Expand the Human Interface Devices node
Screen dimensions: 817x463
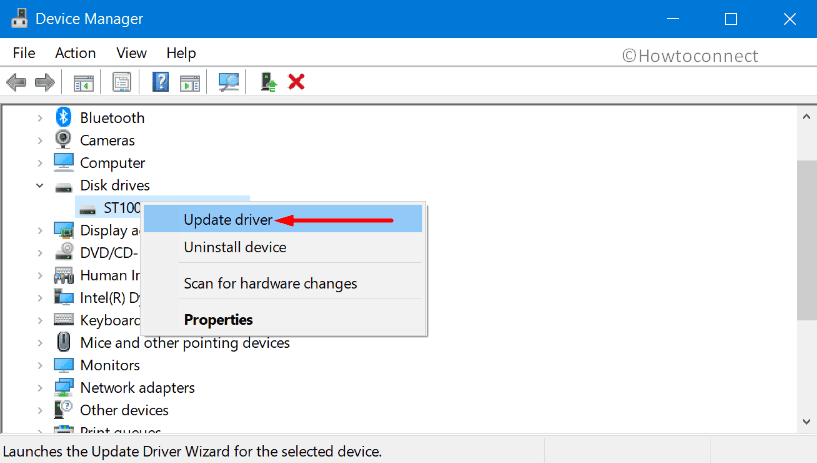(x=40, y=275)
